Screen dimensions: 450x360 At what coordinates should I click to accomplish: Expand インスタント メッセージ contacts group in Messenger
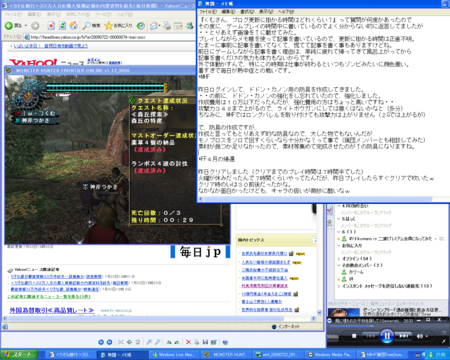point(339,286)
